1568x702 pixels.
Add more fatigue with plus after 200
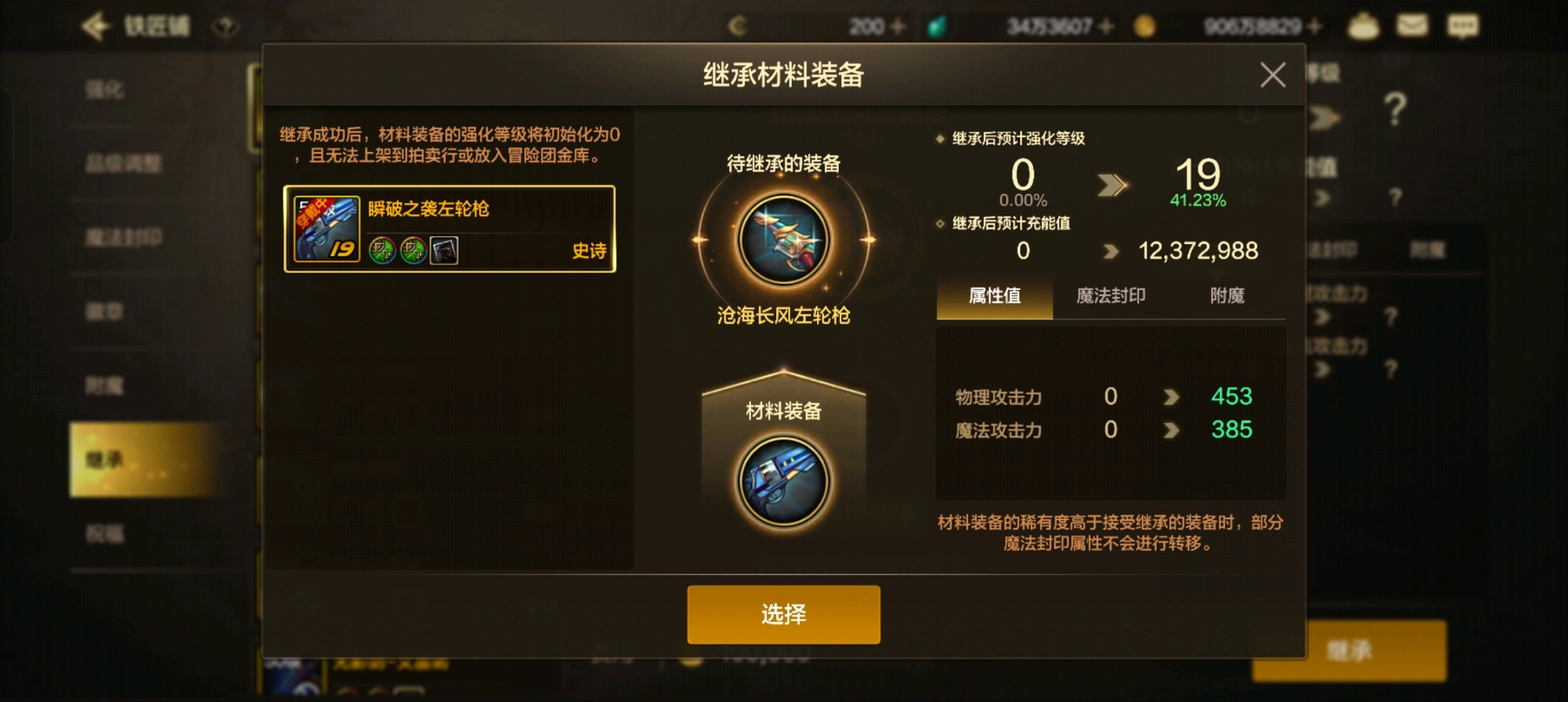[898, 27]
